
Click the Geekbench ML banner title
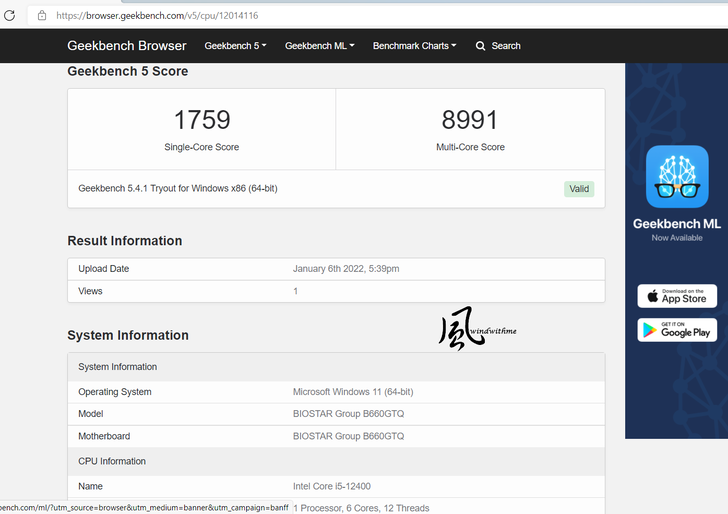click(x=677, y=224)
